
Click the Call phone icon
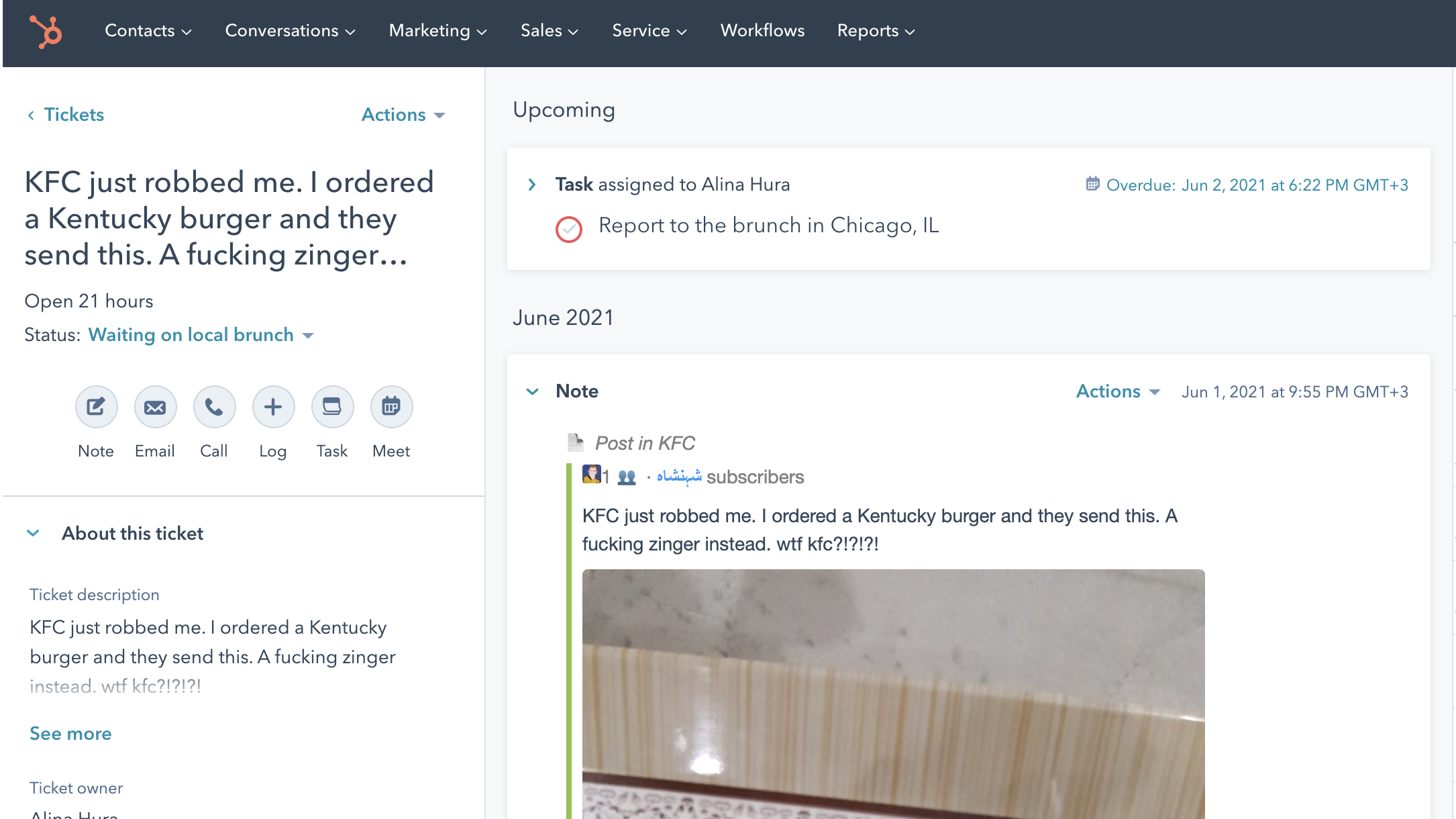pos(214,407)
